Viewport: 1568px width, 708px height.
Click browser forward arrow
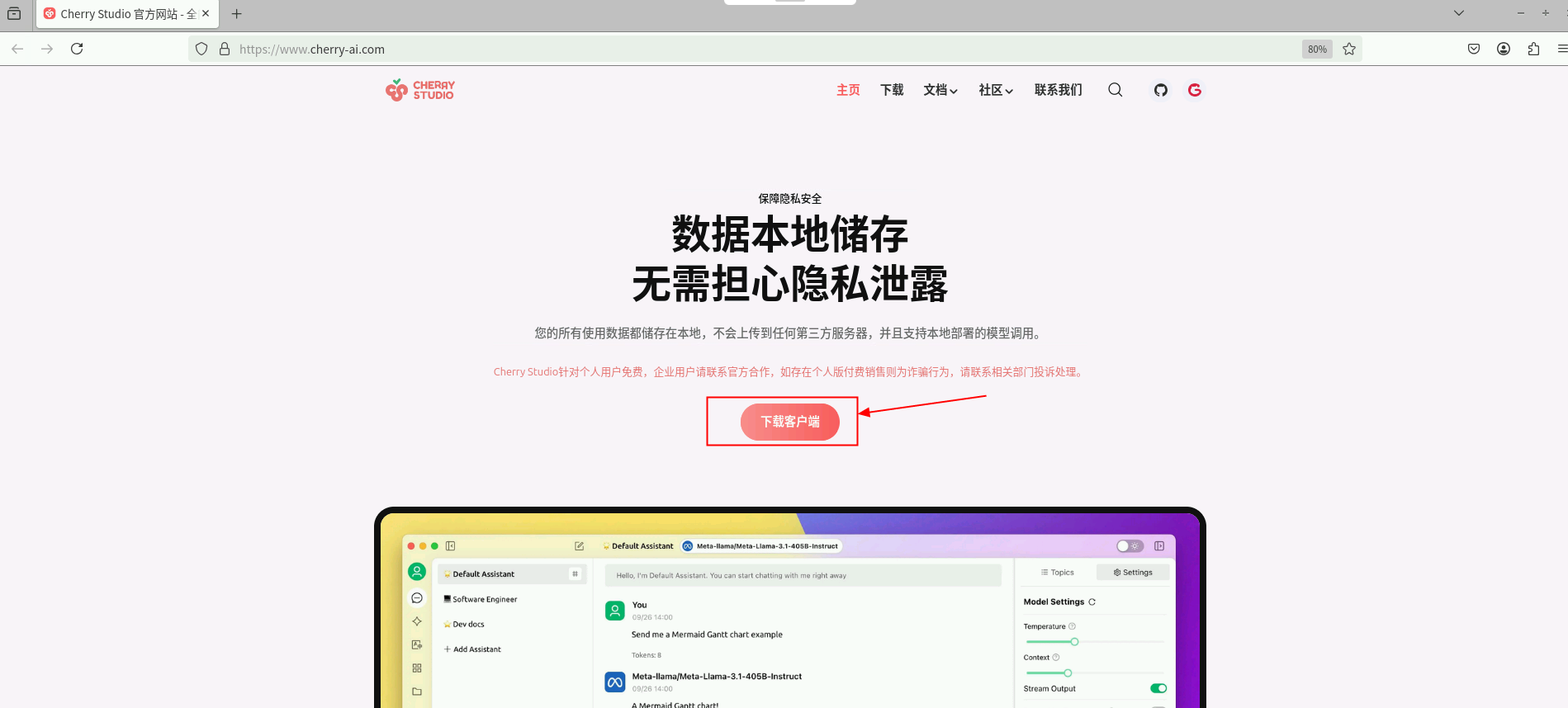[47, 49]
